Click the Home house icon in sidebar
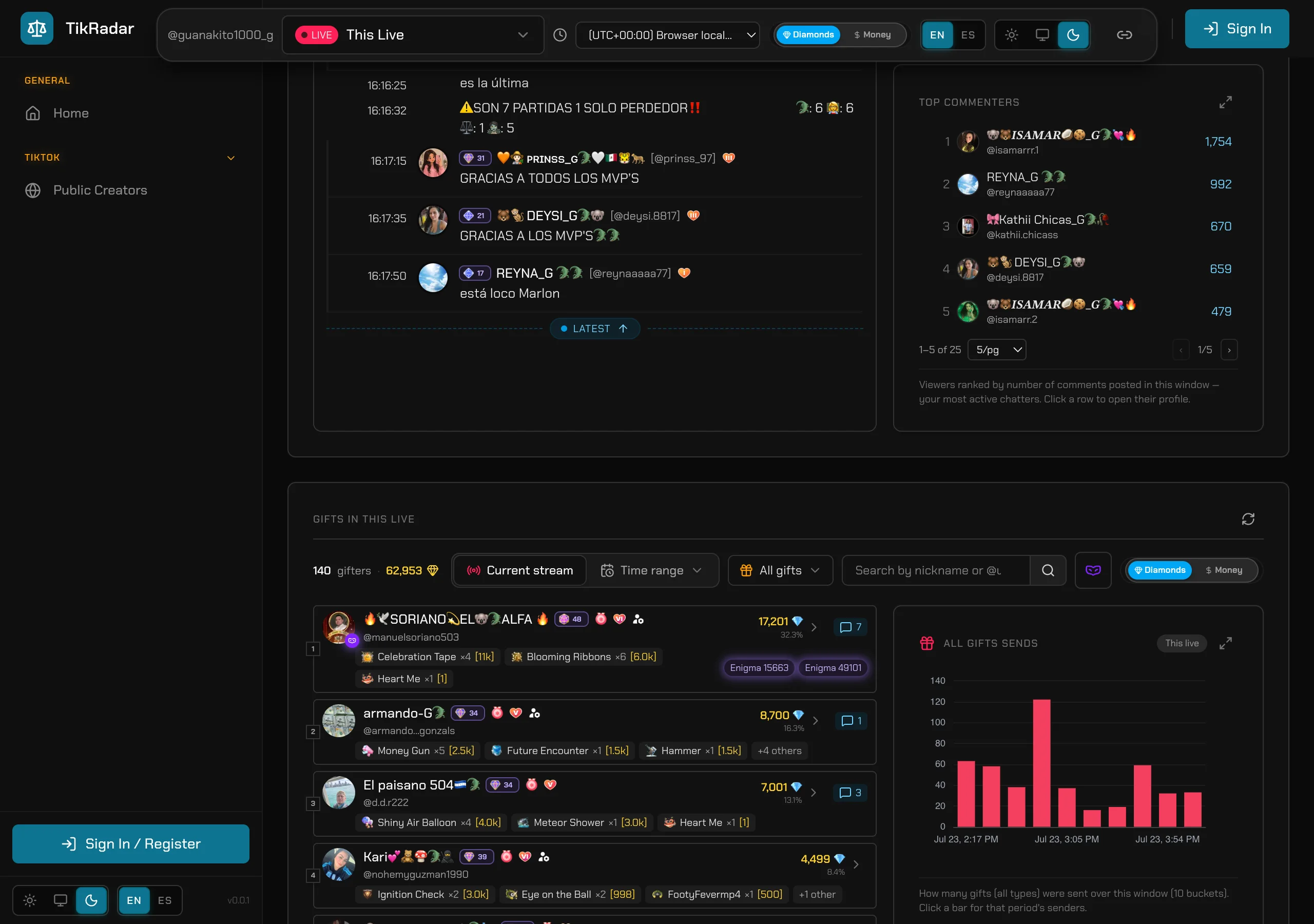 click(x=33, y=113)
